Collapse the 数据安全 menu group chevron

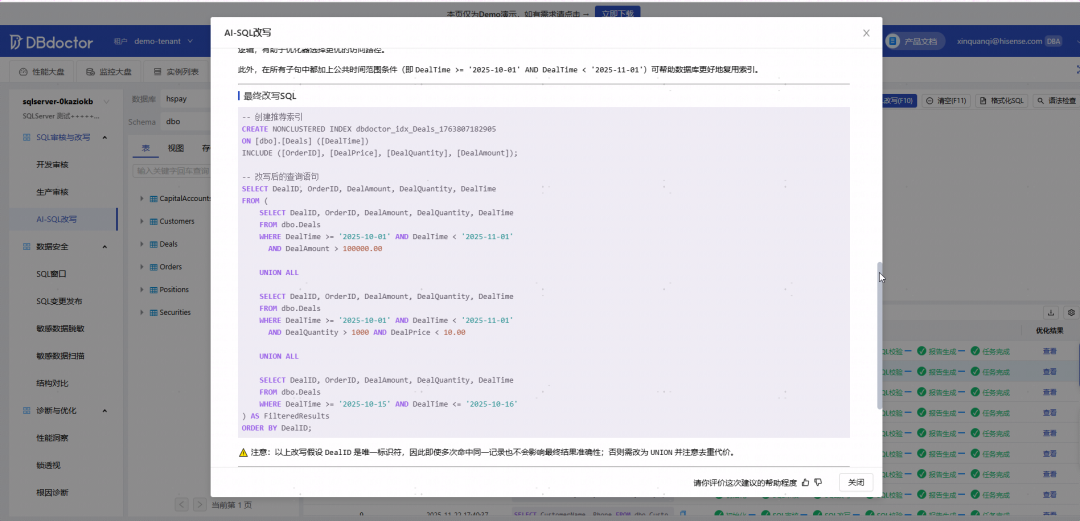pos(105,247)
